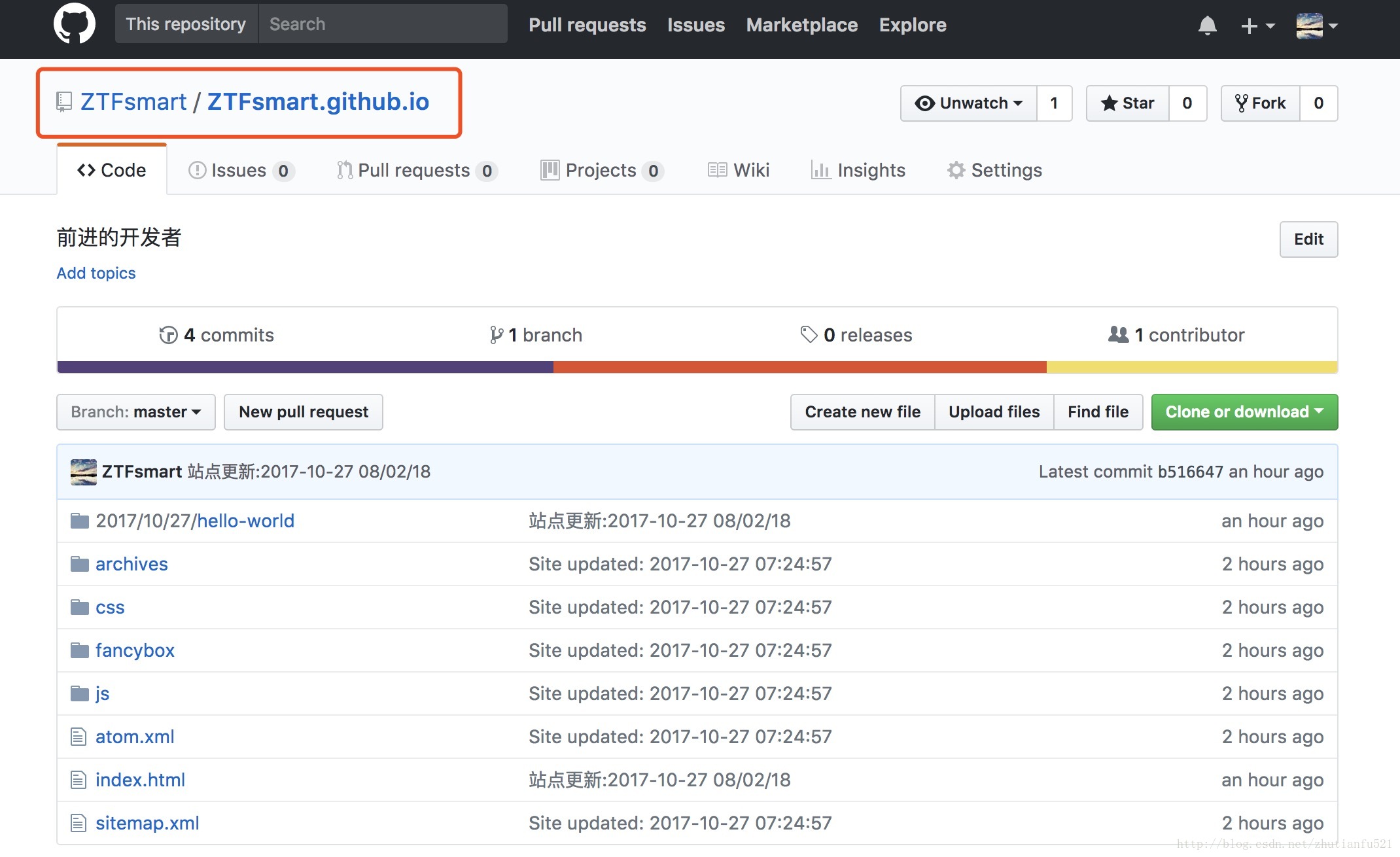Open the 4 commits link
Screen dimensions: 1400x857
217,335
